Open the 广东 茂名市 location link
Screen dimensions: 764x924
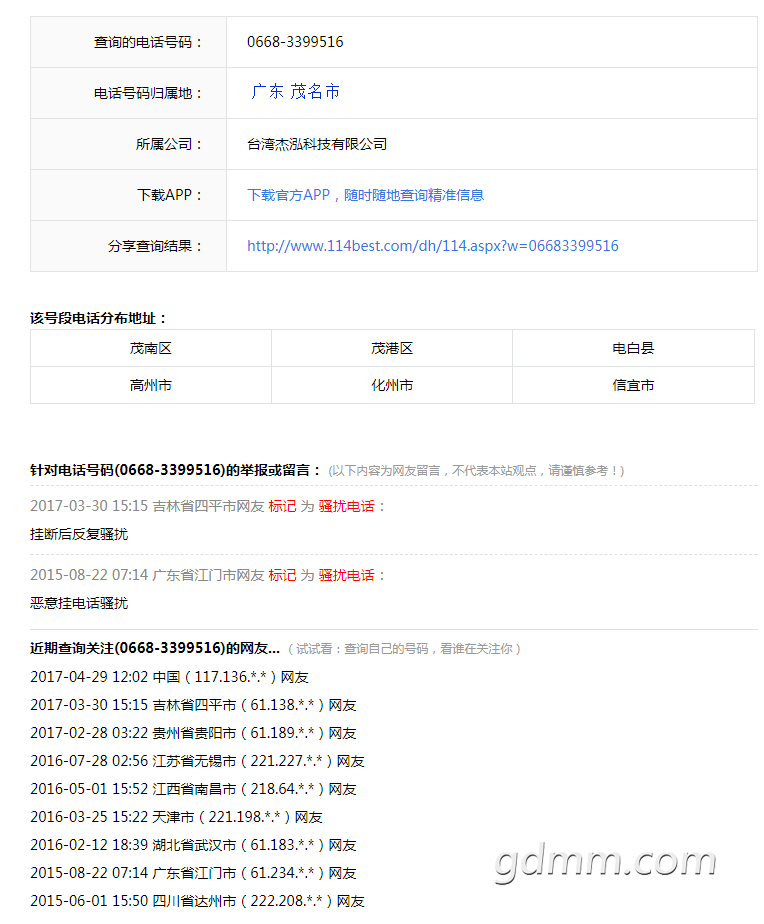click(295, 92)
